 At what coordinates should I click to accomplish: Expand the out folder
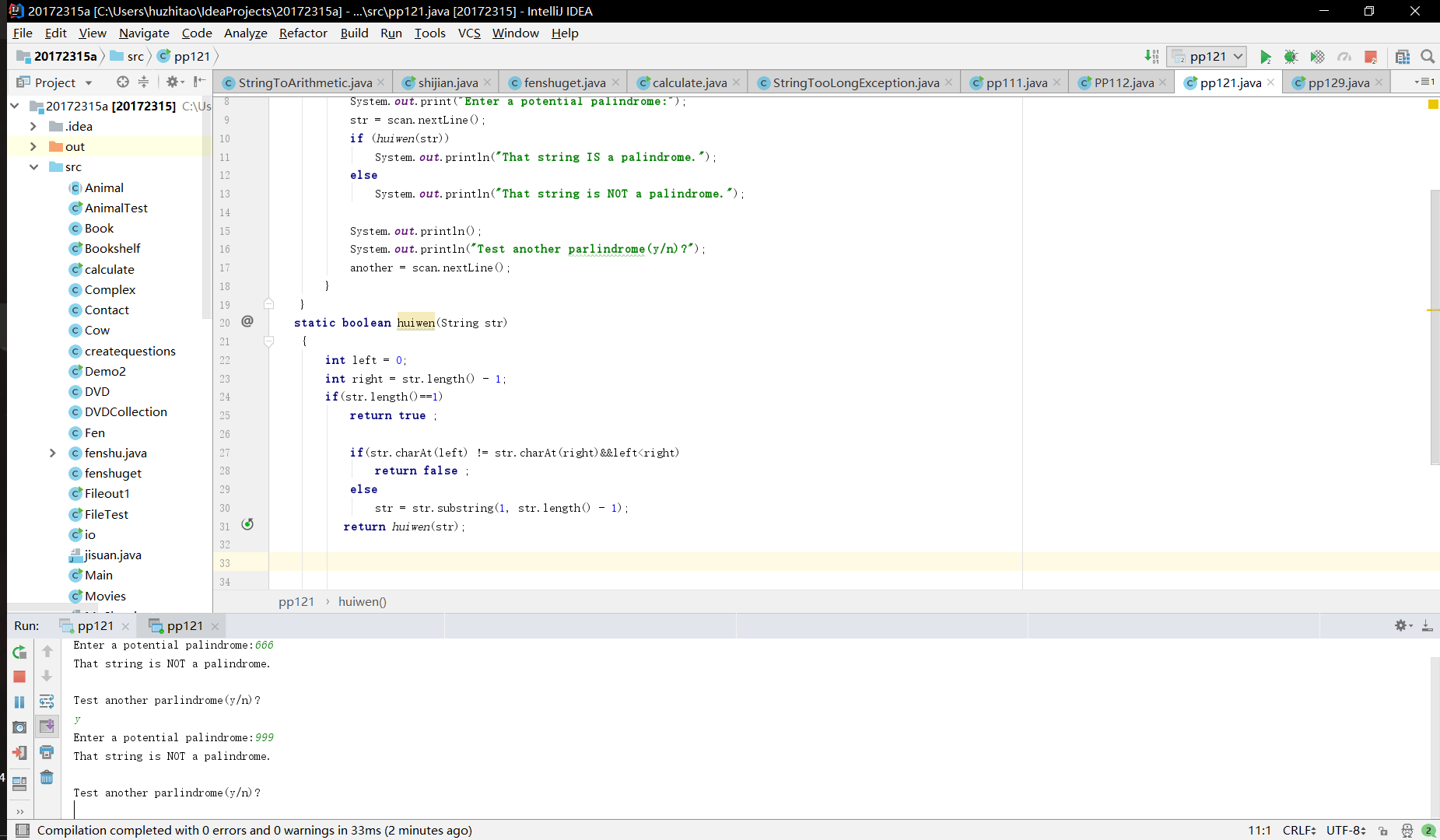pos(33,146)
